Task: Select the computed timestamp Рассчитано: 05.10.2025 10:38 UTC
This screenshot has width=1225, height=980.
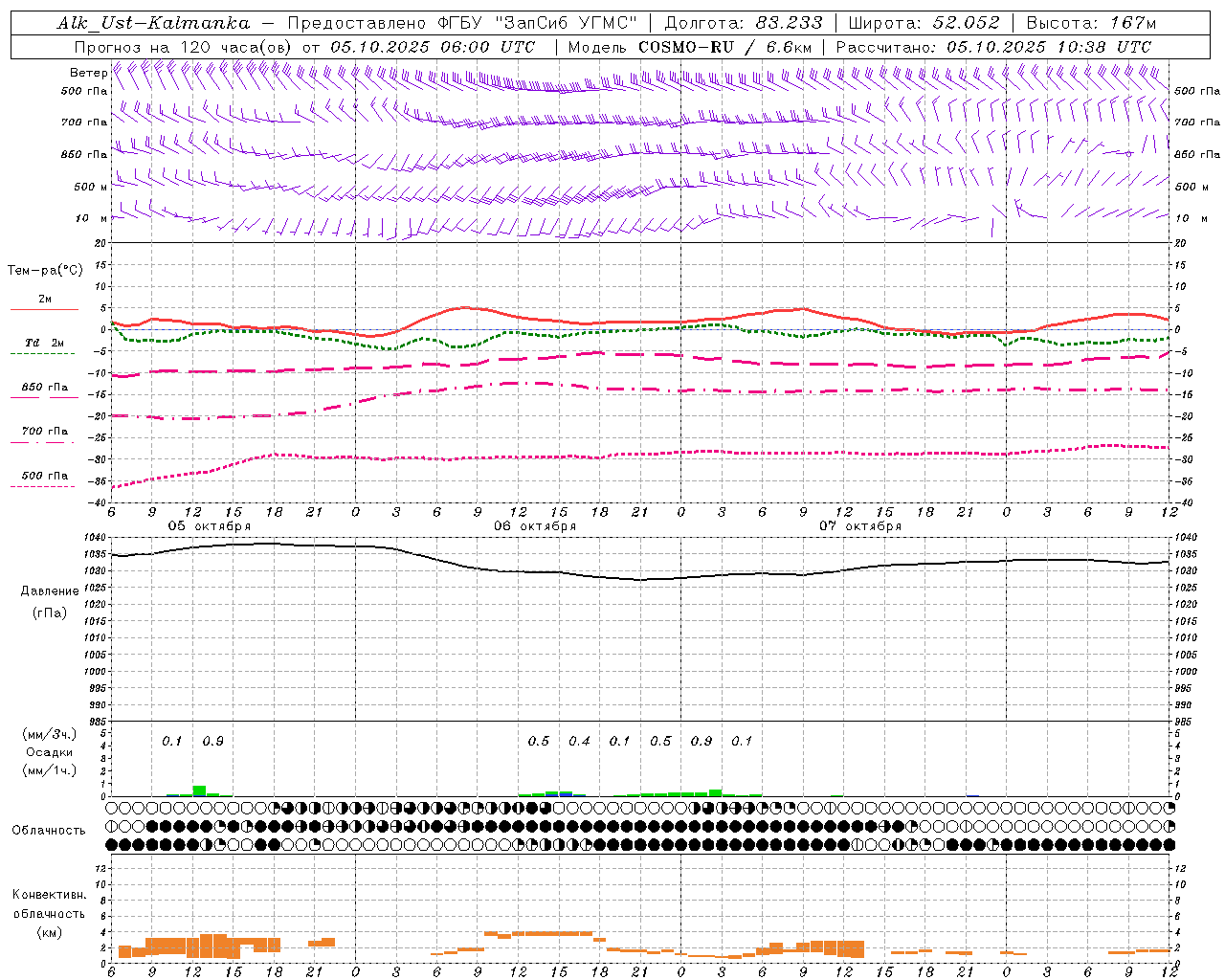Action: 993,47
